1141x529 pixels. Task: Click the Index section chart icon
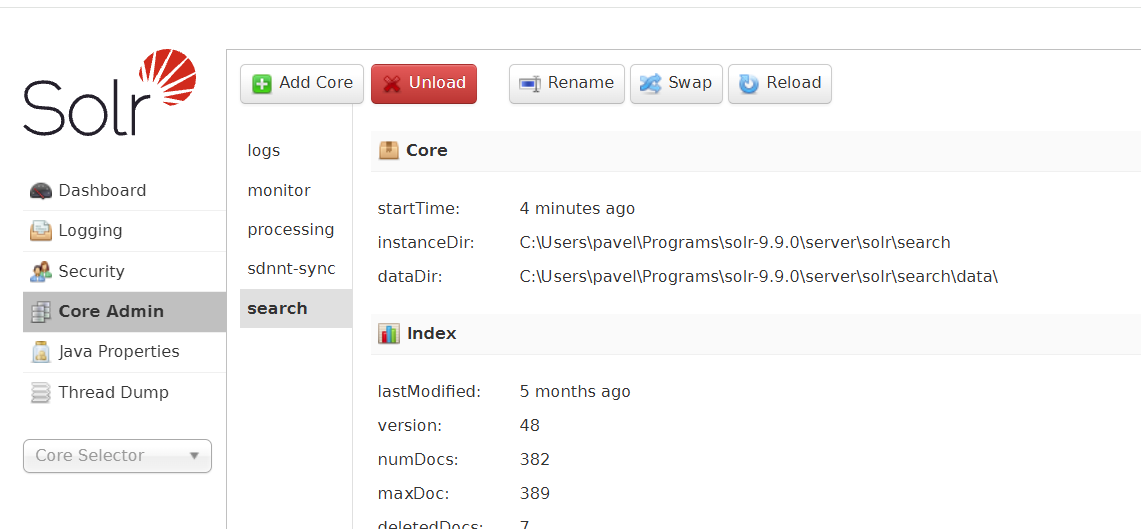pyautogui.click(x=389, y=334)
